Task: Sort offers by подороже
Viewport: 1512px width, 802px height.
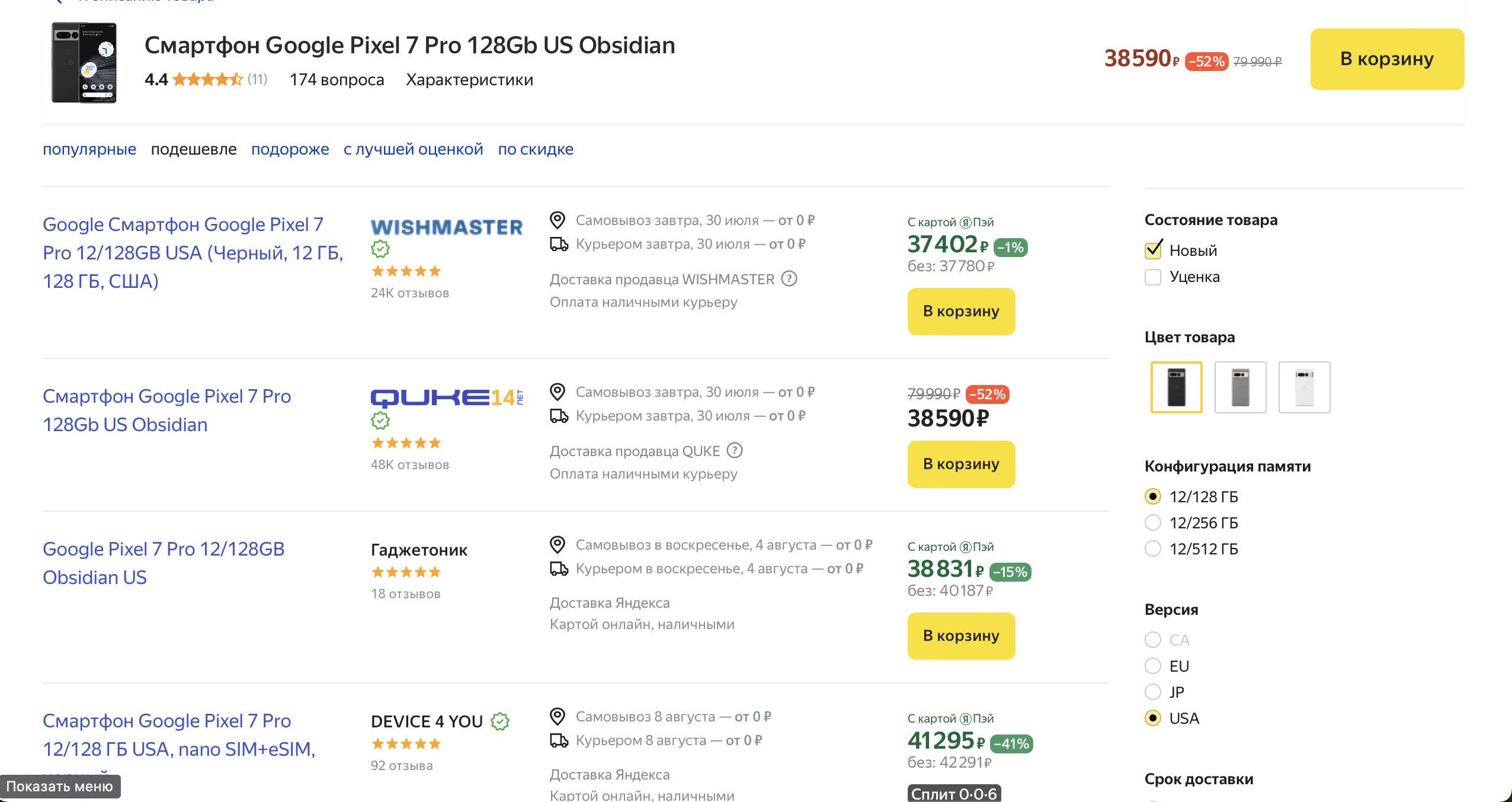Action: coord(290,149)
